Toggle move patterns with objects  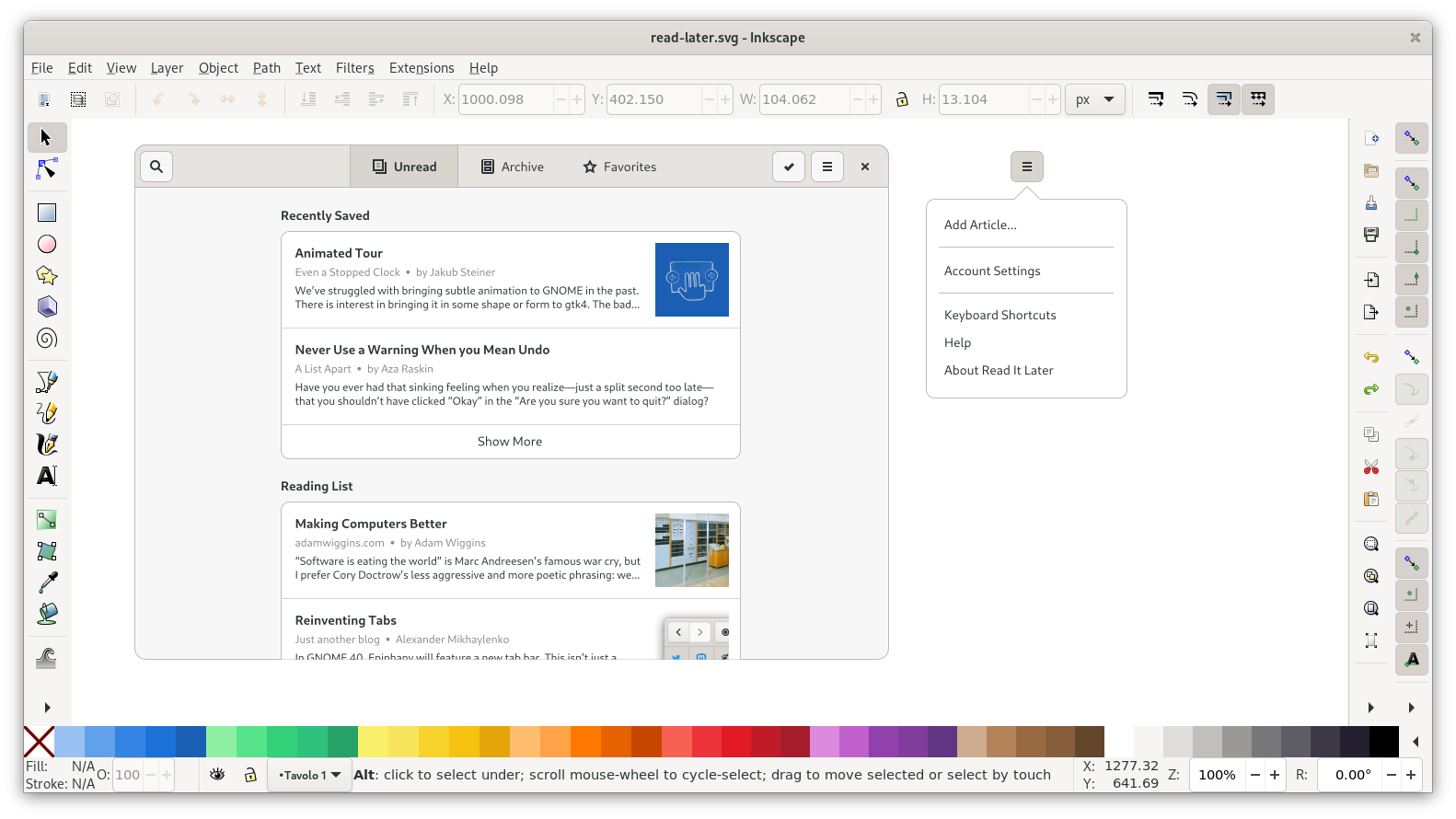[1258, 99]
